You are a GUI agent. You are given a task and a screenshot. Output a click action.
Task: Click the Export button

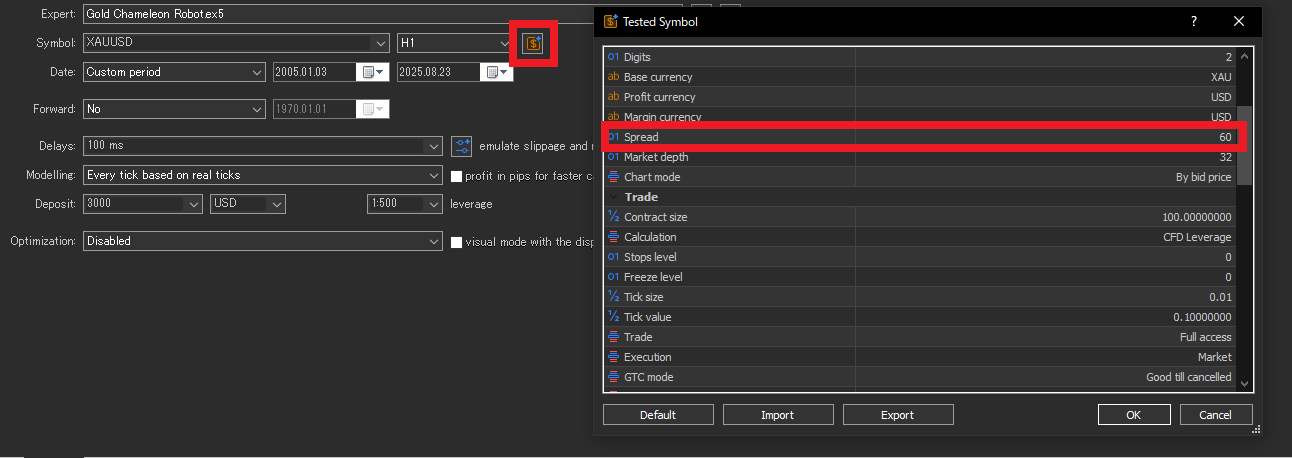pos(898,415)
